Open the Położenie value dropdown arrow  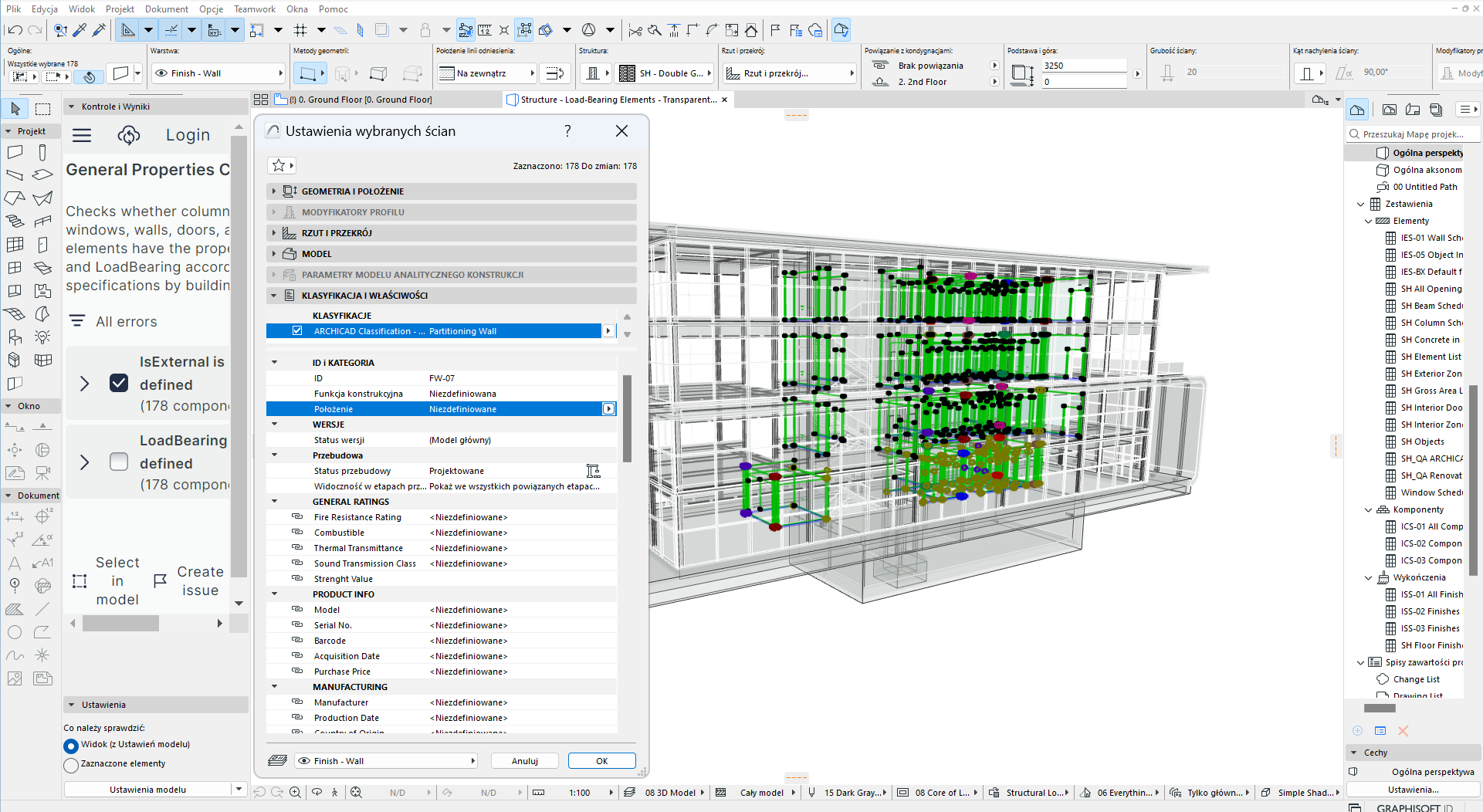pos(609,409)
